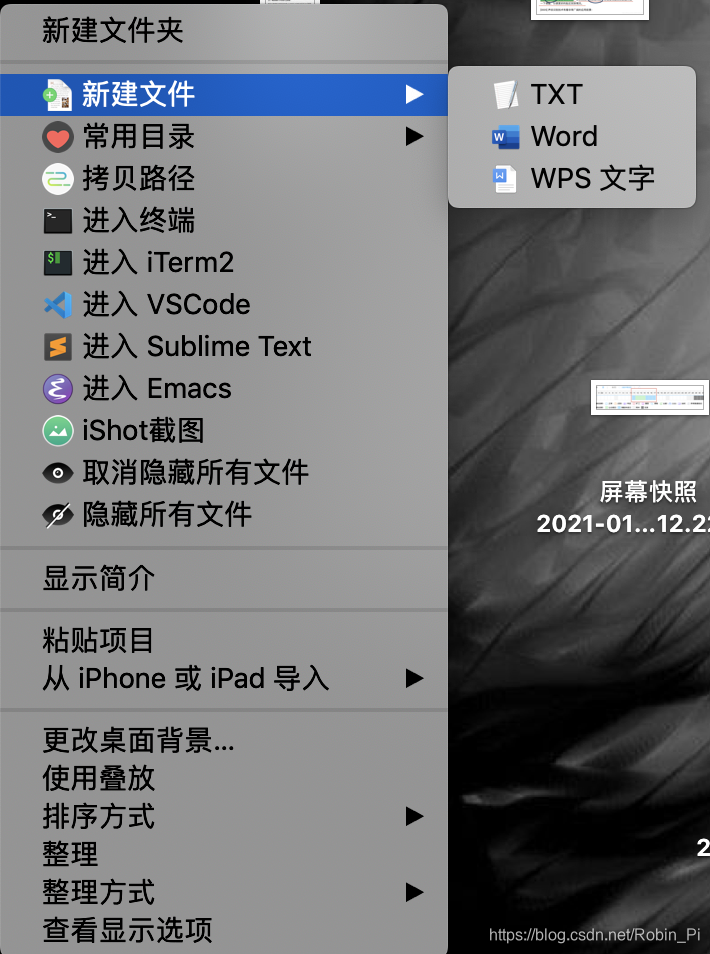Open 进入 VSCode menu entry

pyautogui.click(x=224, y=305)
